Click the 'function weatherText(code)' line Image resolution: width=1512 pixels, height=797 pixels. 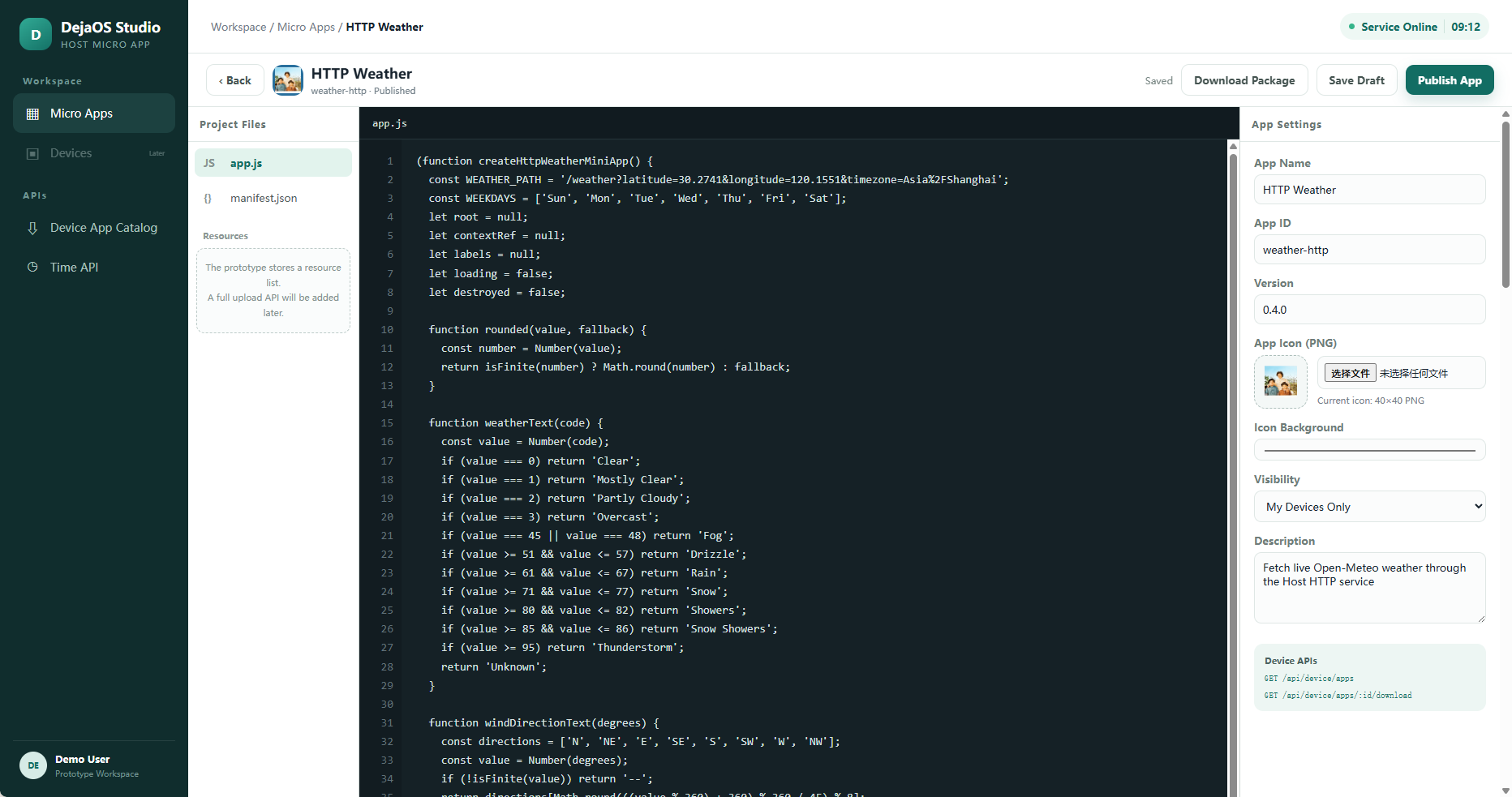tap(516, 423)
